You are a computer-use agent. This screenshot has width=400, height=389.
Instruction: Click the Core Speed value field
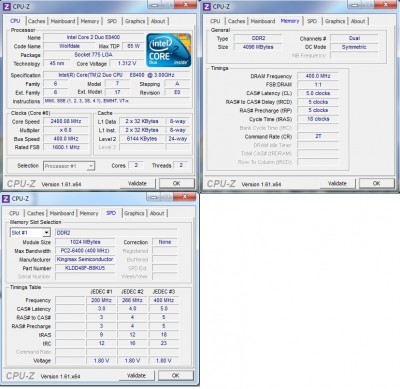coord(66,121)
